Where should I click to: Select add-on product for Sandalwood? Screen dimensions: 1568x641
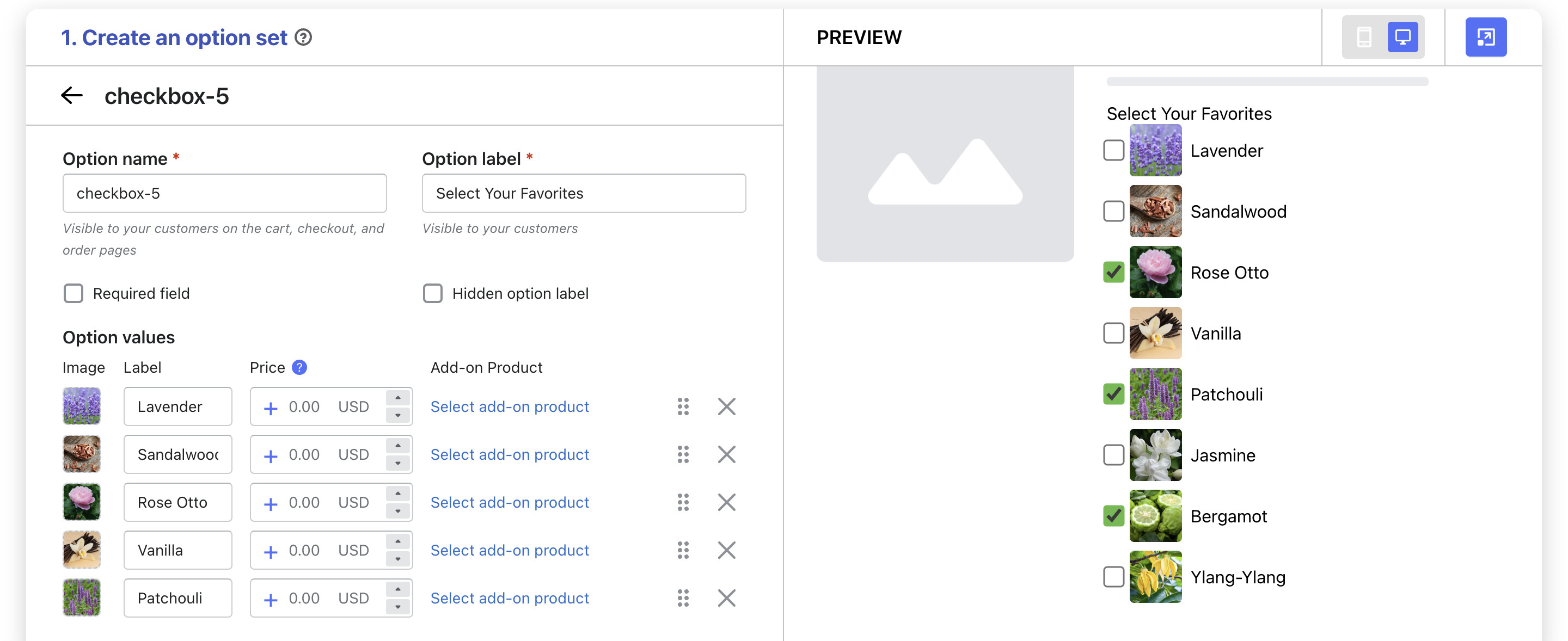click(510, 454)
